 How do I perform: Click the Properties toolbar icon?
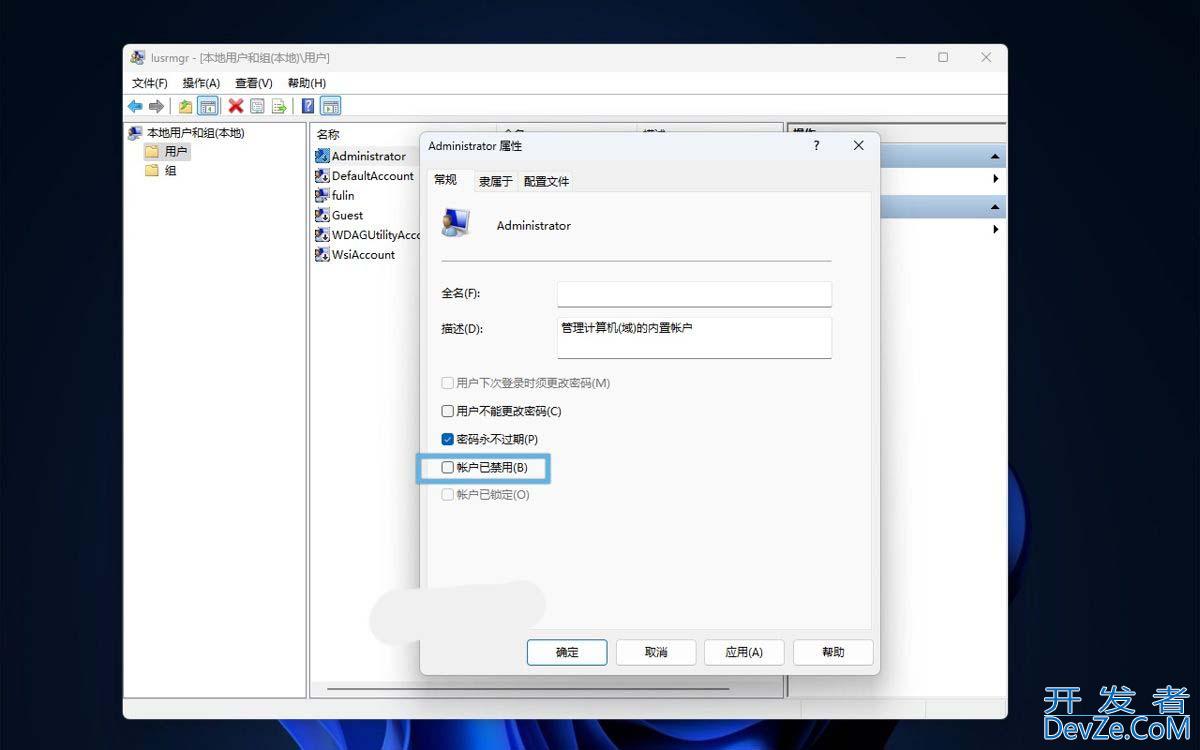pos(258,106)
